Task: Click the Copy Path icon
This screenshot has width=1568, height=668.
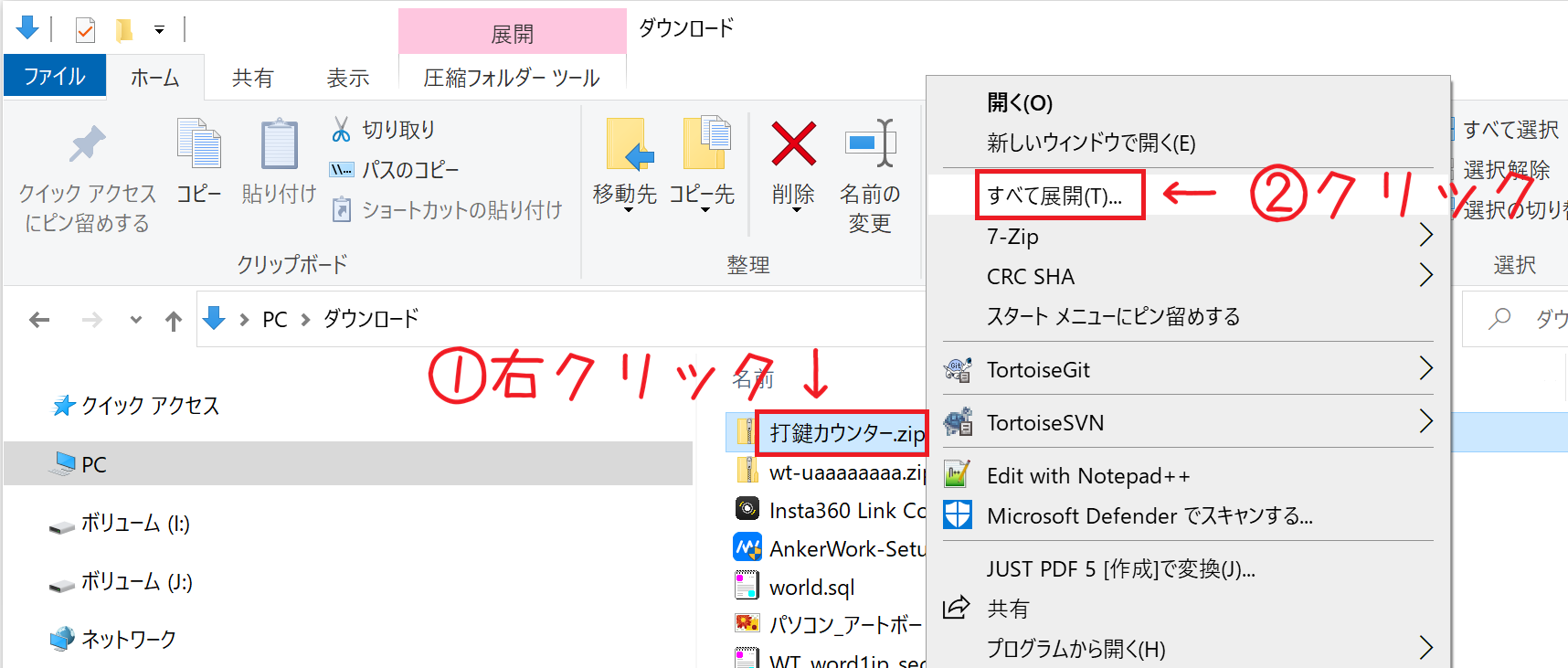Action: pyautogui.click(x=341, y=170)
